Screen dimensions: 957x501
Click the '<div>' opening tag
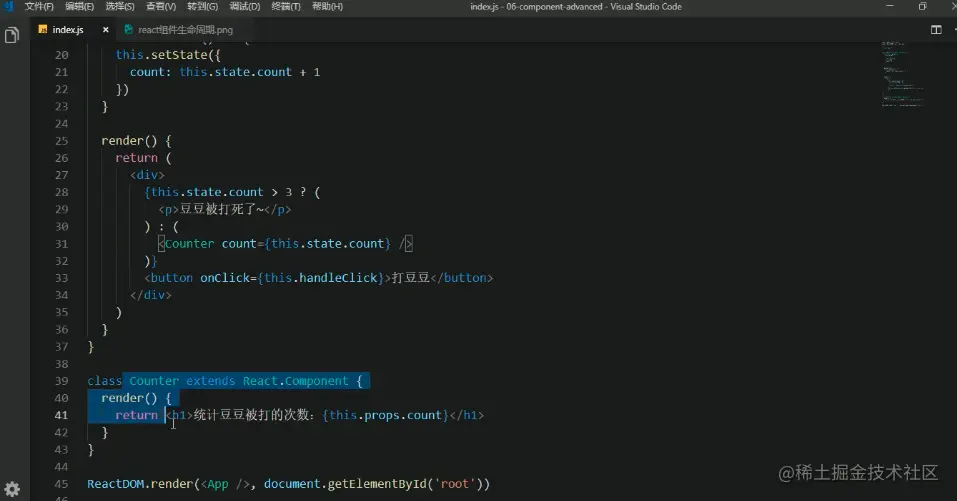tap(147, 175)
